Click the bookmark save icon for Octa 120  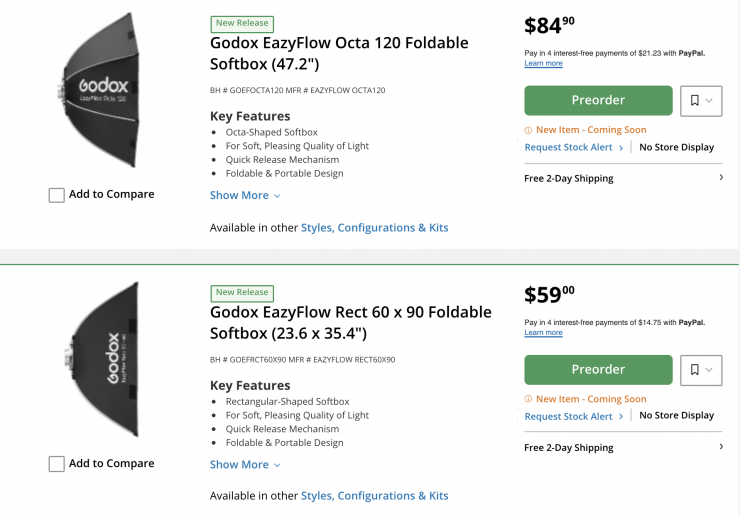[x=695, y=100]
